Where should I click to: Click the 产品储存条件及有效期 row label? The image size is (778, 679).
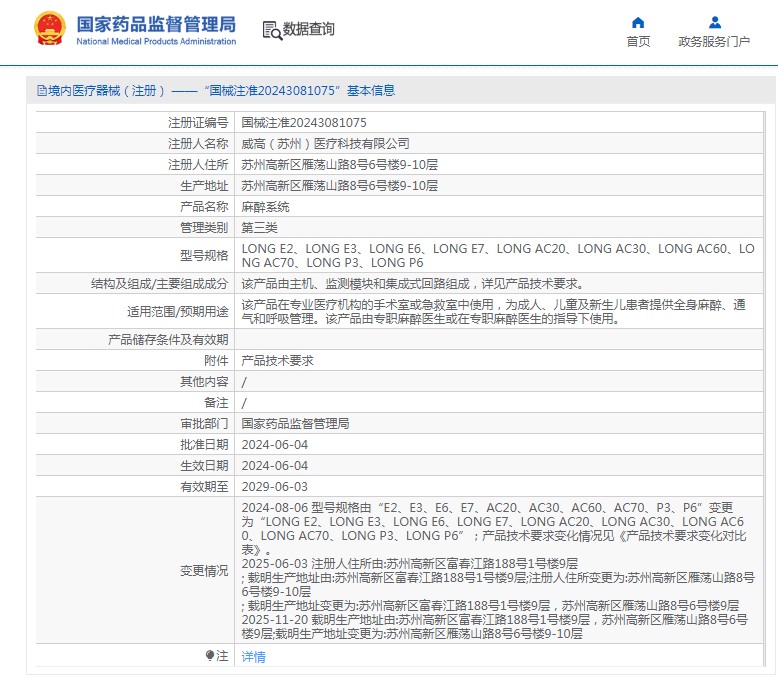(168, 340)
